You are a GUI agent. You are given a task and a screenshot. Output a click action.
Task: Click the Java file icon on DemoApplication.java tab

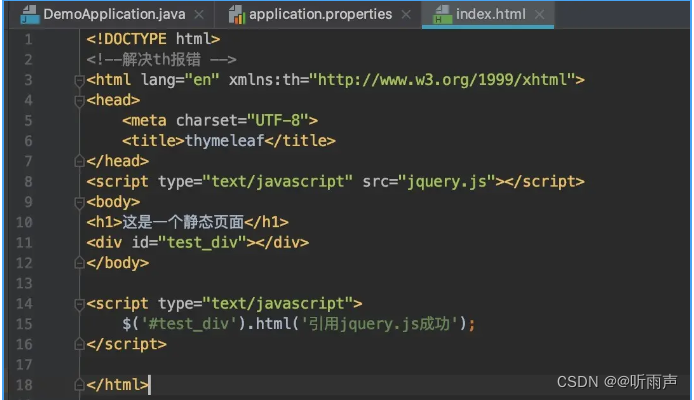(30, 14)
